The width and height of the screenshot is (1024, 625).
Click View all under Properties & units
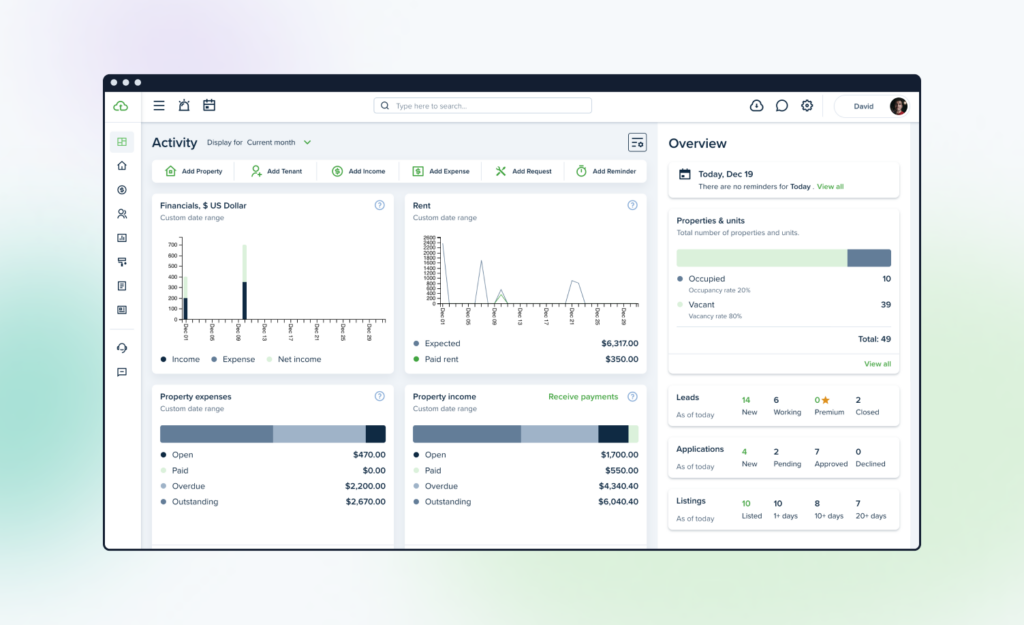coord(877,364)
